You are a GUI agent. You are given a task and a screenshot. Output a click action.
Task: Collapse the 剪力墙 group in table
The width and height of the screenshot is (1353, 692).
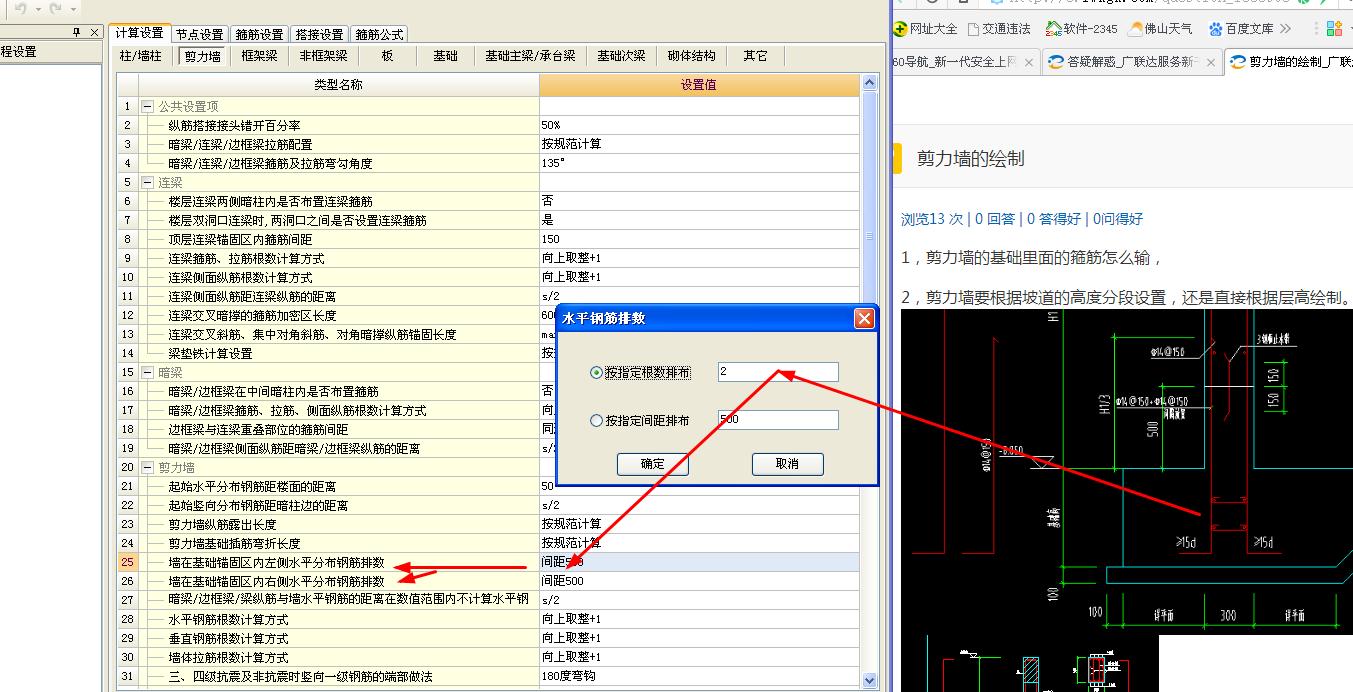click(147, 467)
